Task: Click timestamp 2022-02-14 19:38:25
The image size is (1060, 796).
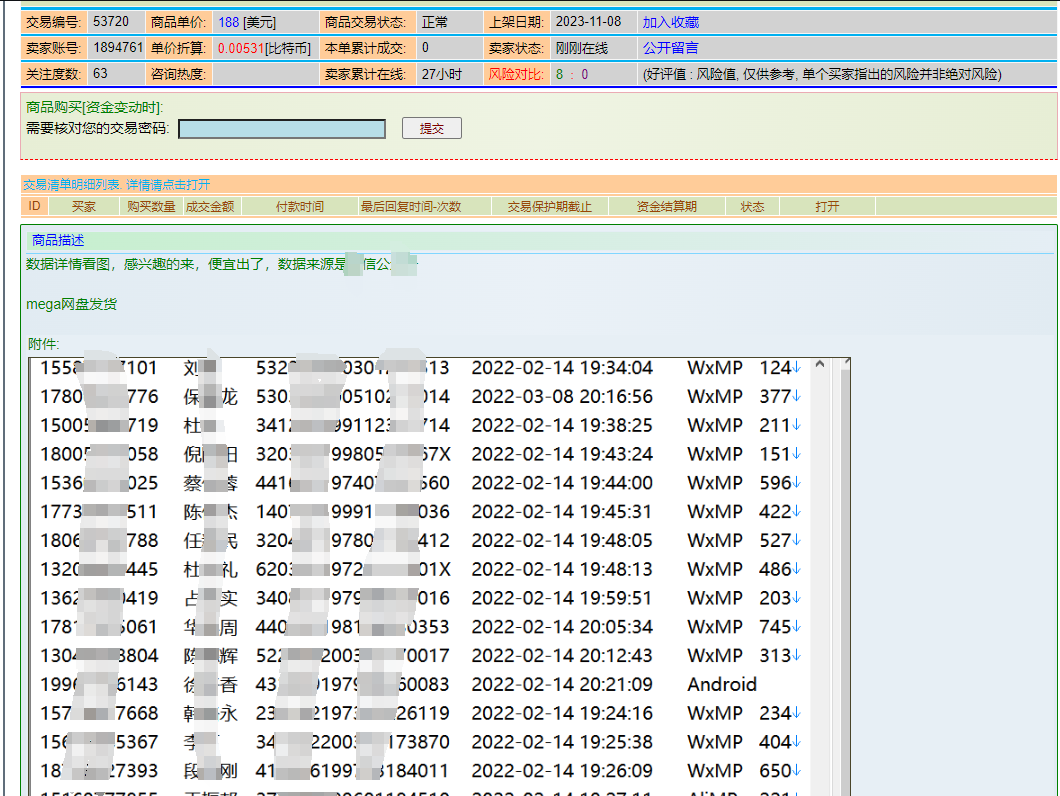Action: (x=562, y=425)
